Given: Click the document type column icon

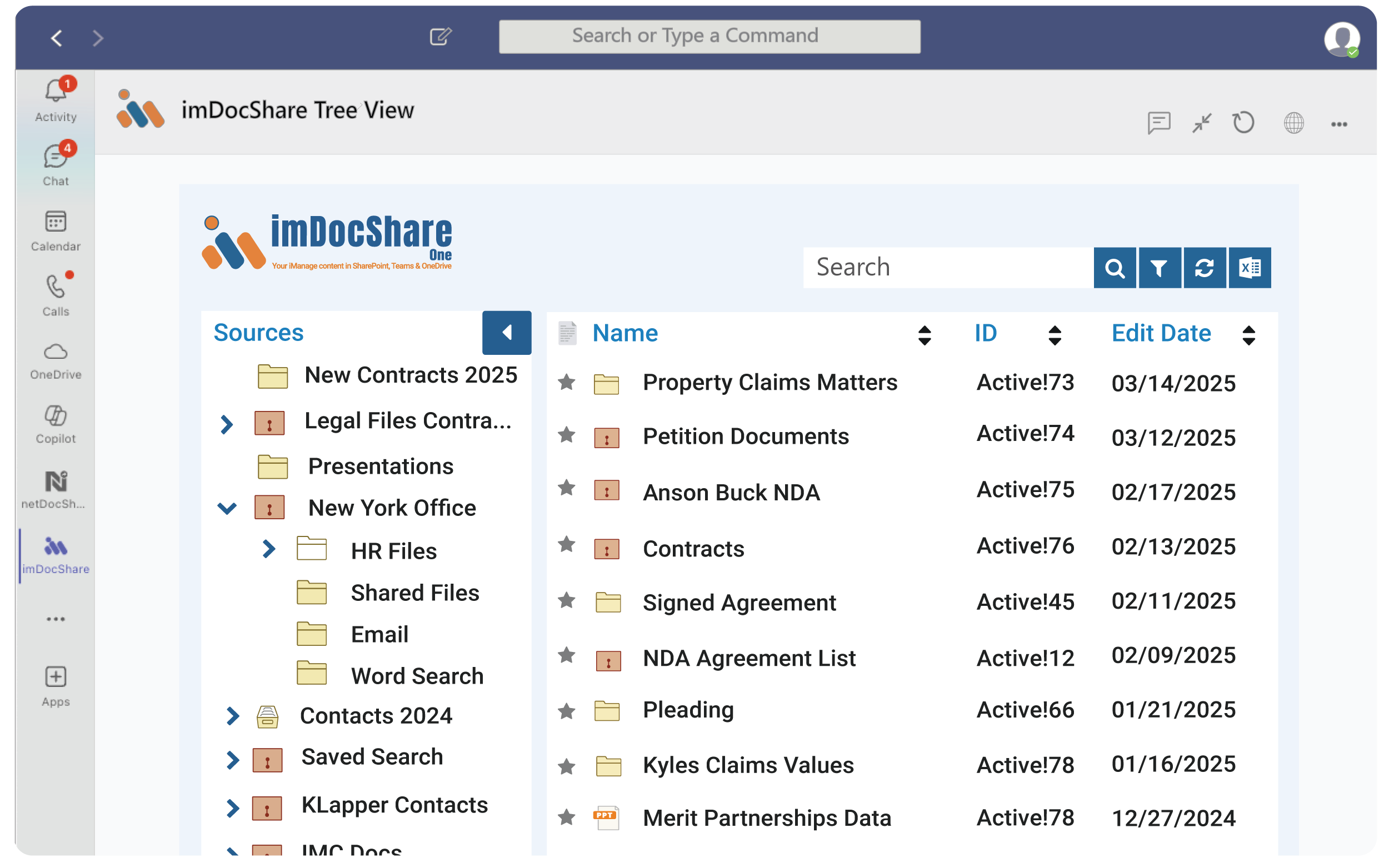Looking at the screenshot, I should click(567, 333).
